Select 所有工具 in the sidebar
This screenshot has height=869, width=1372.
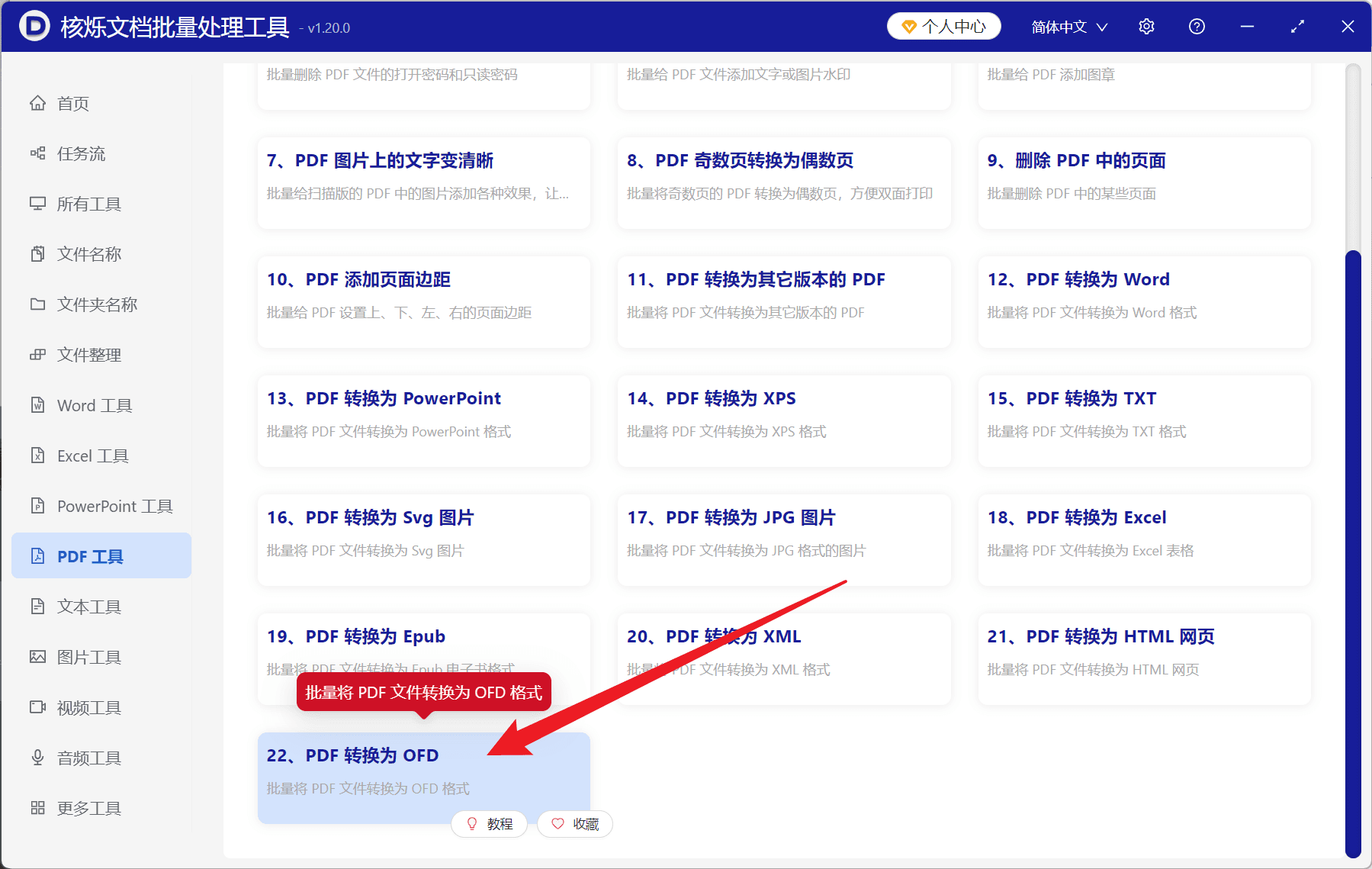tap(87, 204)
